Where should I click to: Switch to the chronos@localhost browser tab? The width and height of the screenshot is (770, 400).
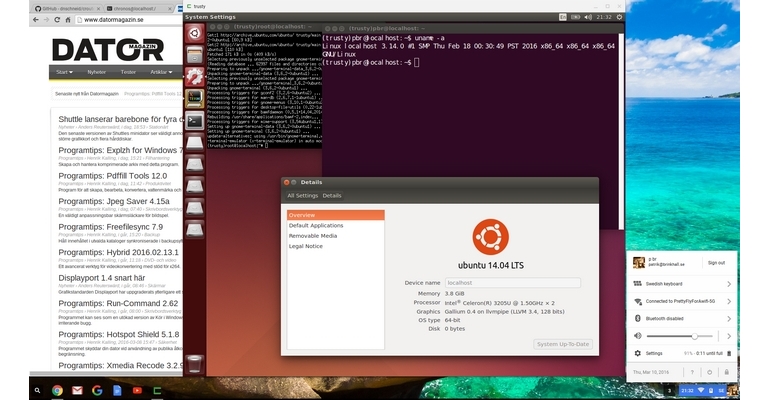click(138, 8)
